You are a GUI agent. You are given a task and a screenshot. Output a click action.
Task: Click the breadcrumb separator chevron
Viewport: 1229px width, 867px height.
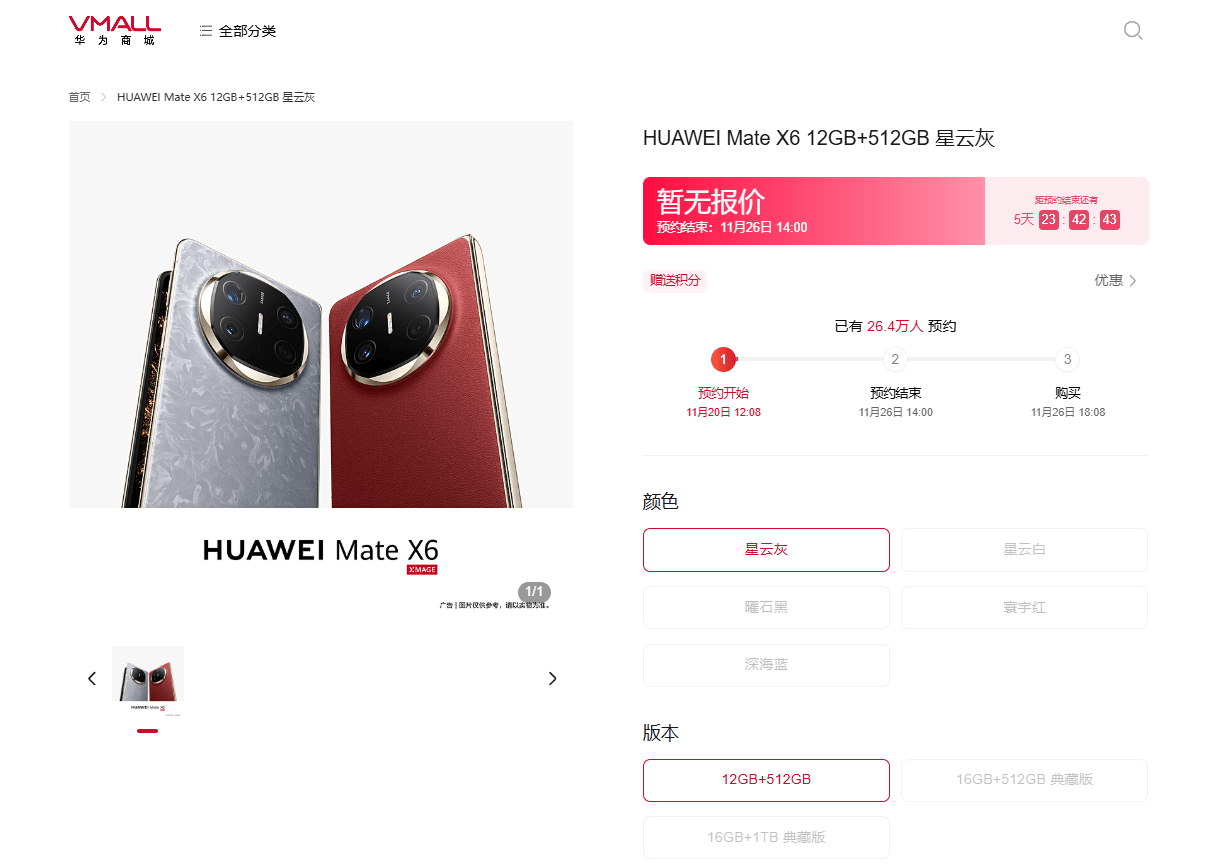click(x=103, y=97)
